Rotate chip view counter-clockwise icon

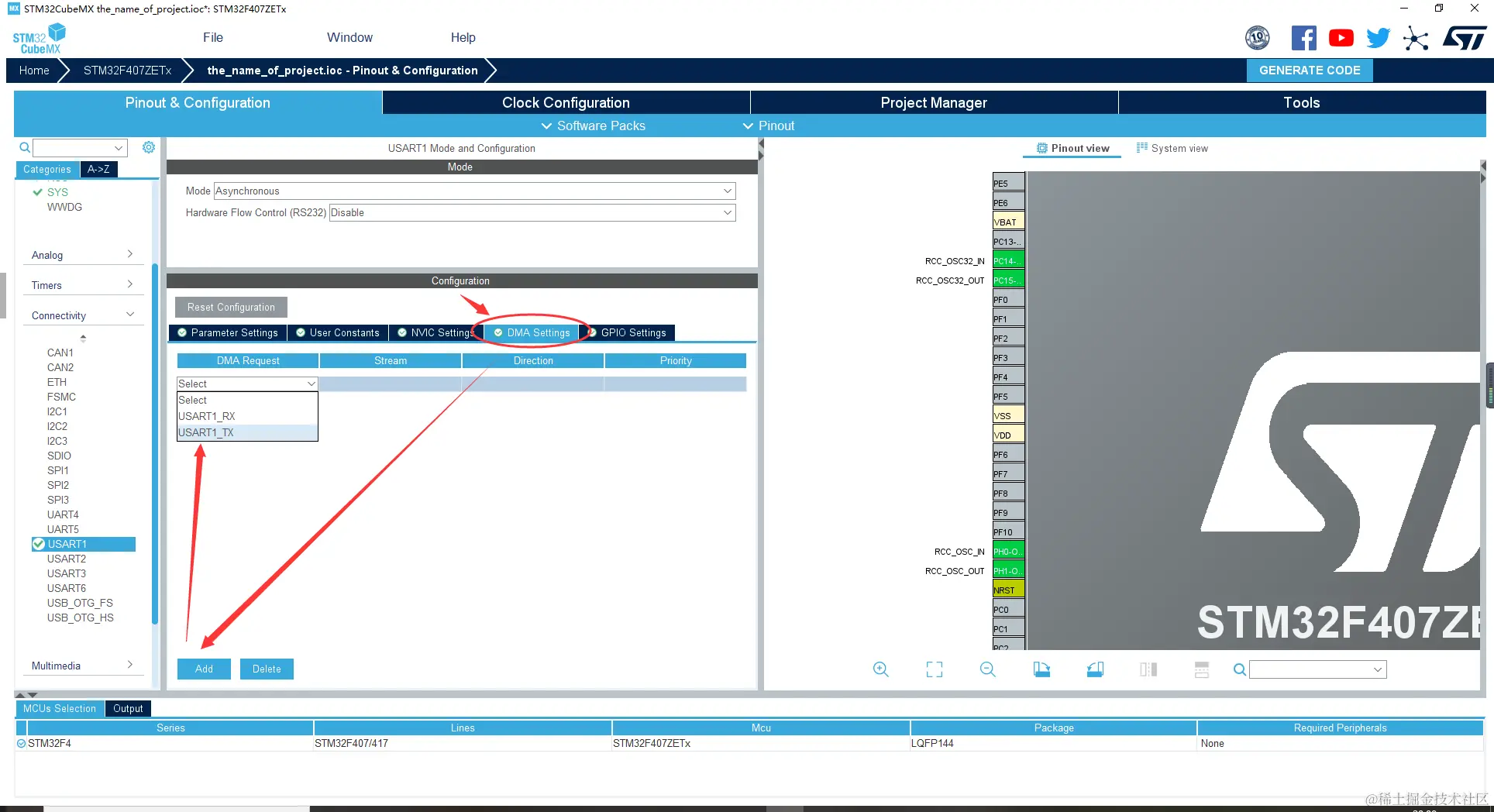[x=1095, y=669]
